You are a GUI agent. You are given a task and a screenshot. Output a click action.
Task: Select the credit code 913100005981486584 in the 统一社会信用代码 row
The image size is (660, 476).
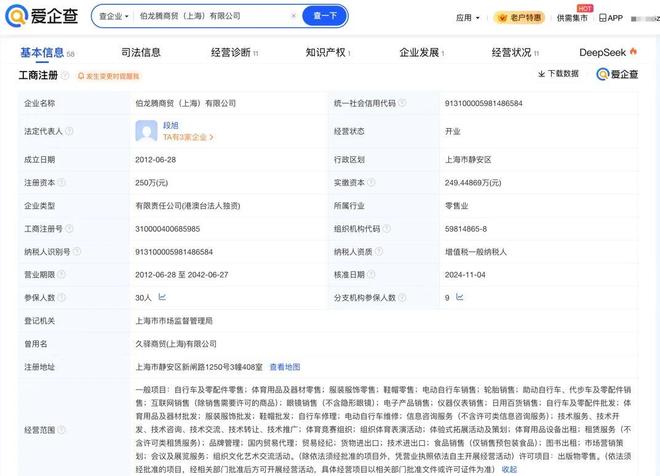point(483,103)
